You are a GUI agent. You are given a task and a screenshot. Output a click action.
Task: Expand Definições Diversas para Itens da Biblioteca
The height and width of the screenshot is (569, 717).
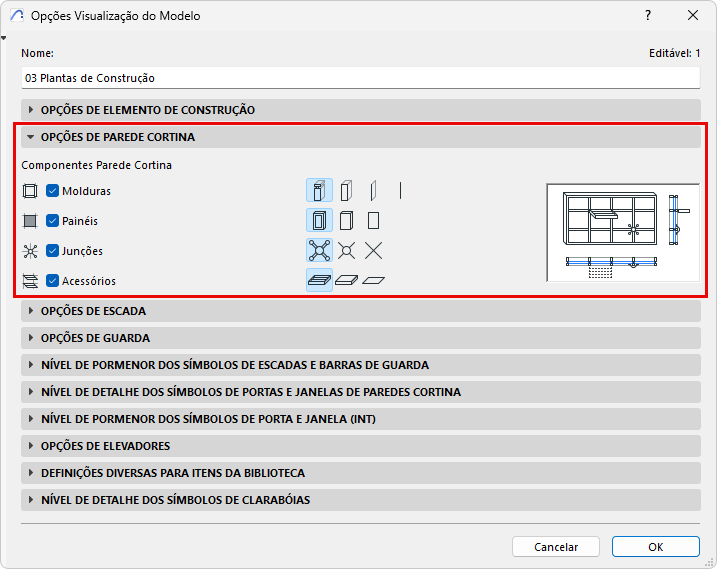[361, 473]
